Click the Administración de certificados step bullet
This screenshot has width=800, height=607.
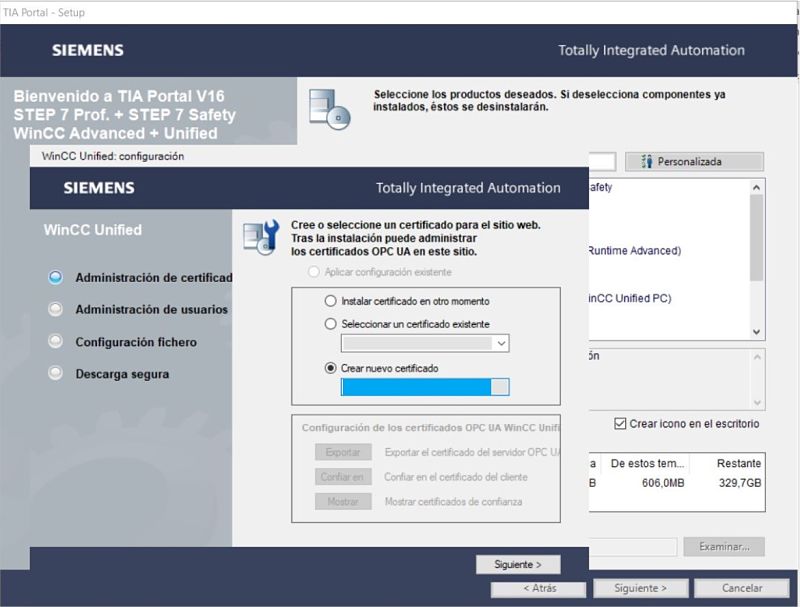[x=56, y=278]
